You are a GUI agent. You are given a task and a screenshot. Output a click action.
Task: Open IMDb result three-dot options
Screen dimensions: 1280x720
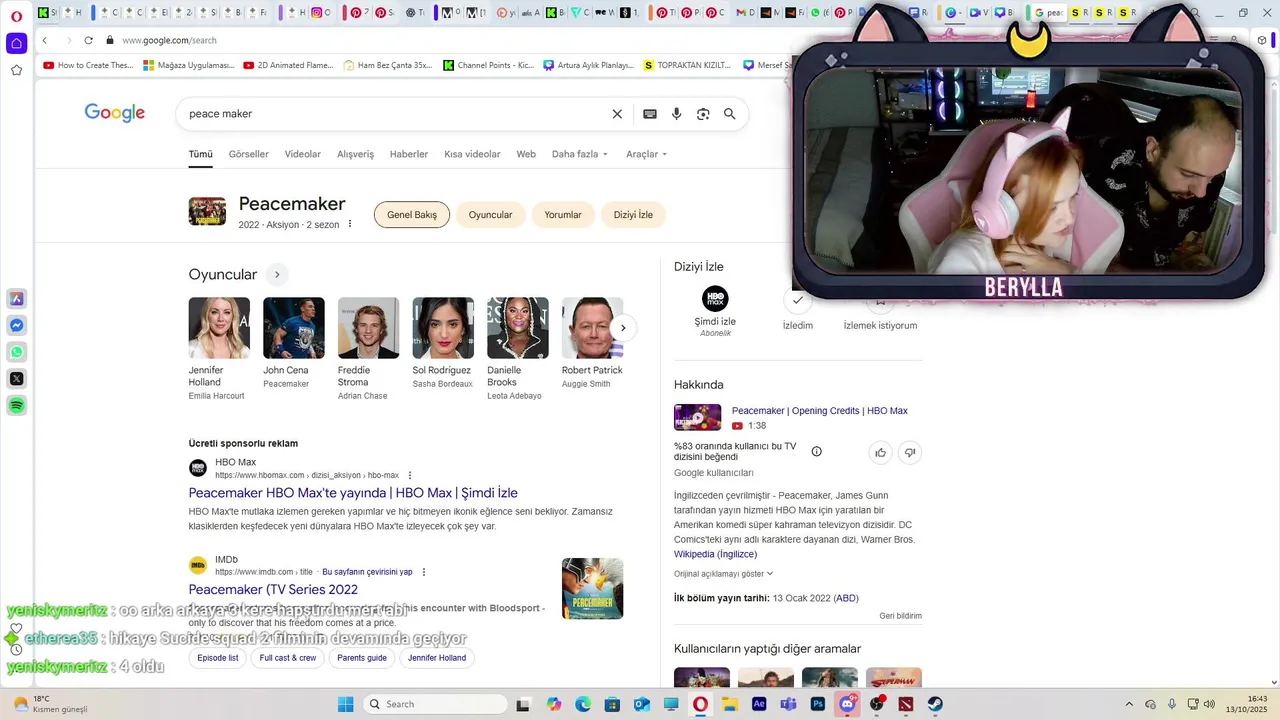coord(424,572)
